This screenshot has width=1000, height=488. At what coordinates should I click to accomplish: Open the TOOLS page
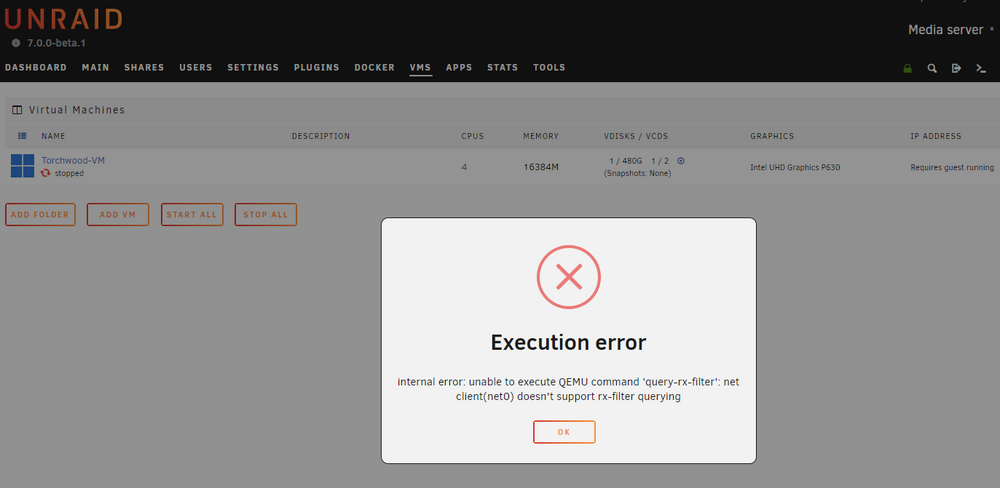point(549,68)
